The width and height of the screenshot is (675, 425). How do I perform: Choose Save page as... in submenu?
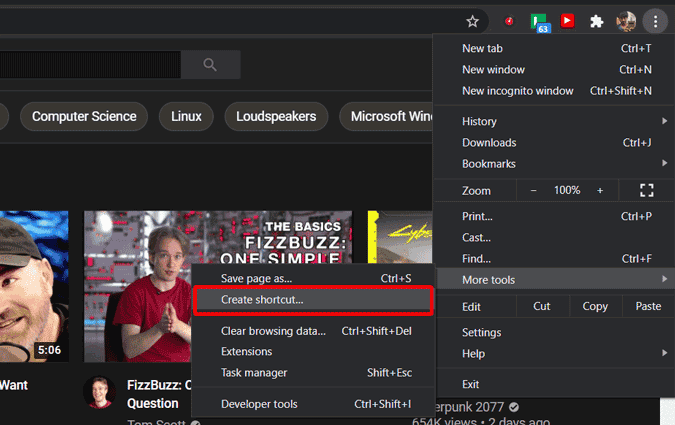pyautogui.click(x=313, y=278)
